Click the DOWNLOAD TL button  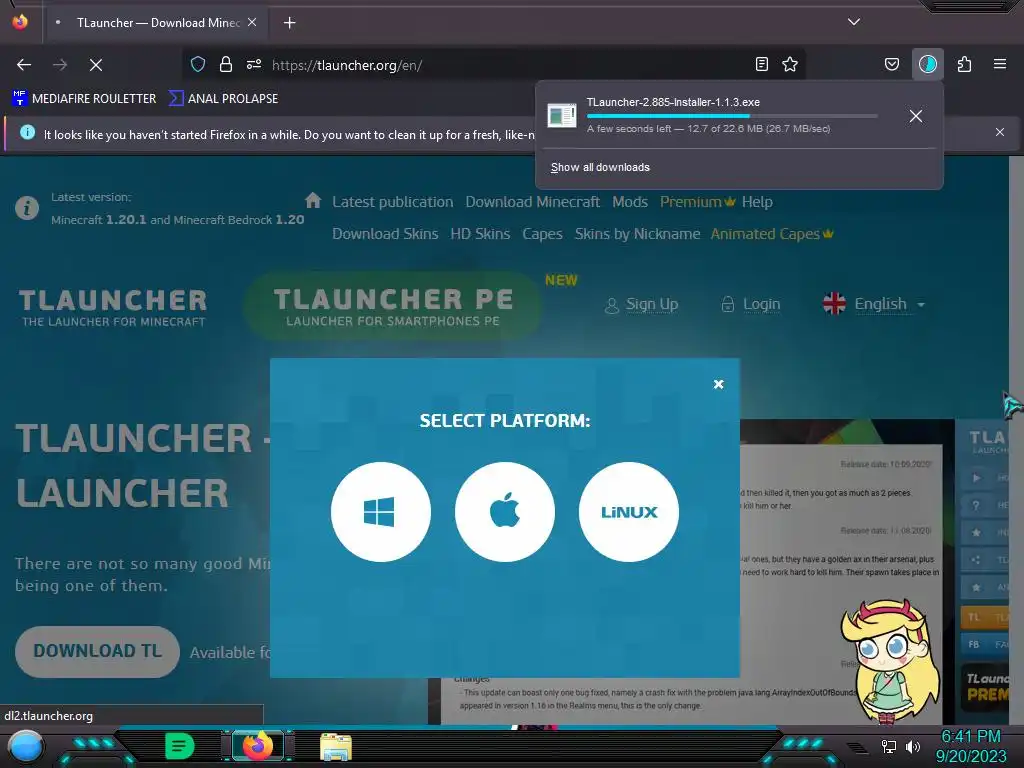[x=97, y=651]
